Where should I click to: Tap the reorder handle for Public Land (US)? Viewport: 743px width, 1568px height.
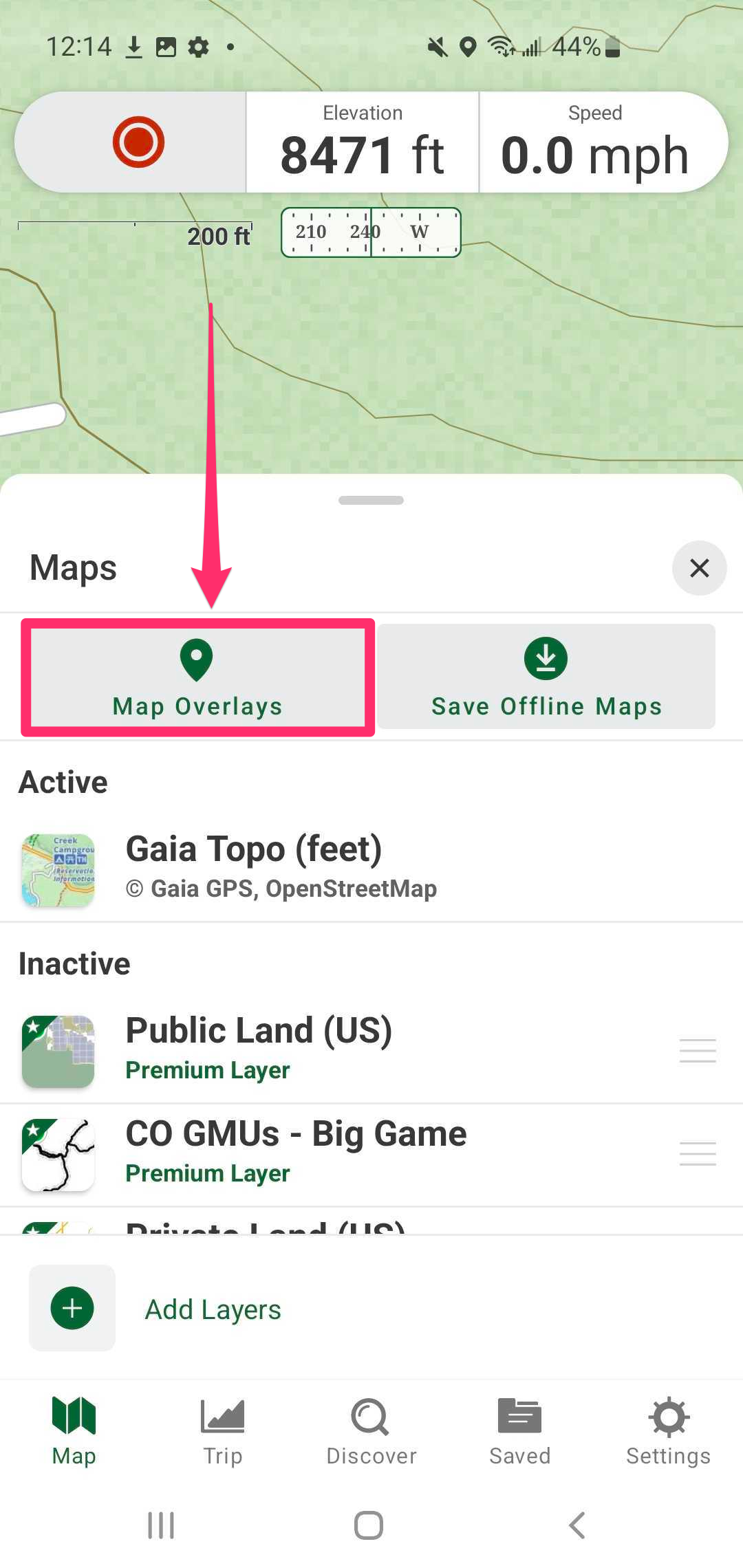[698, 1051]
